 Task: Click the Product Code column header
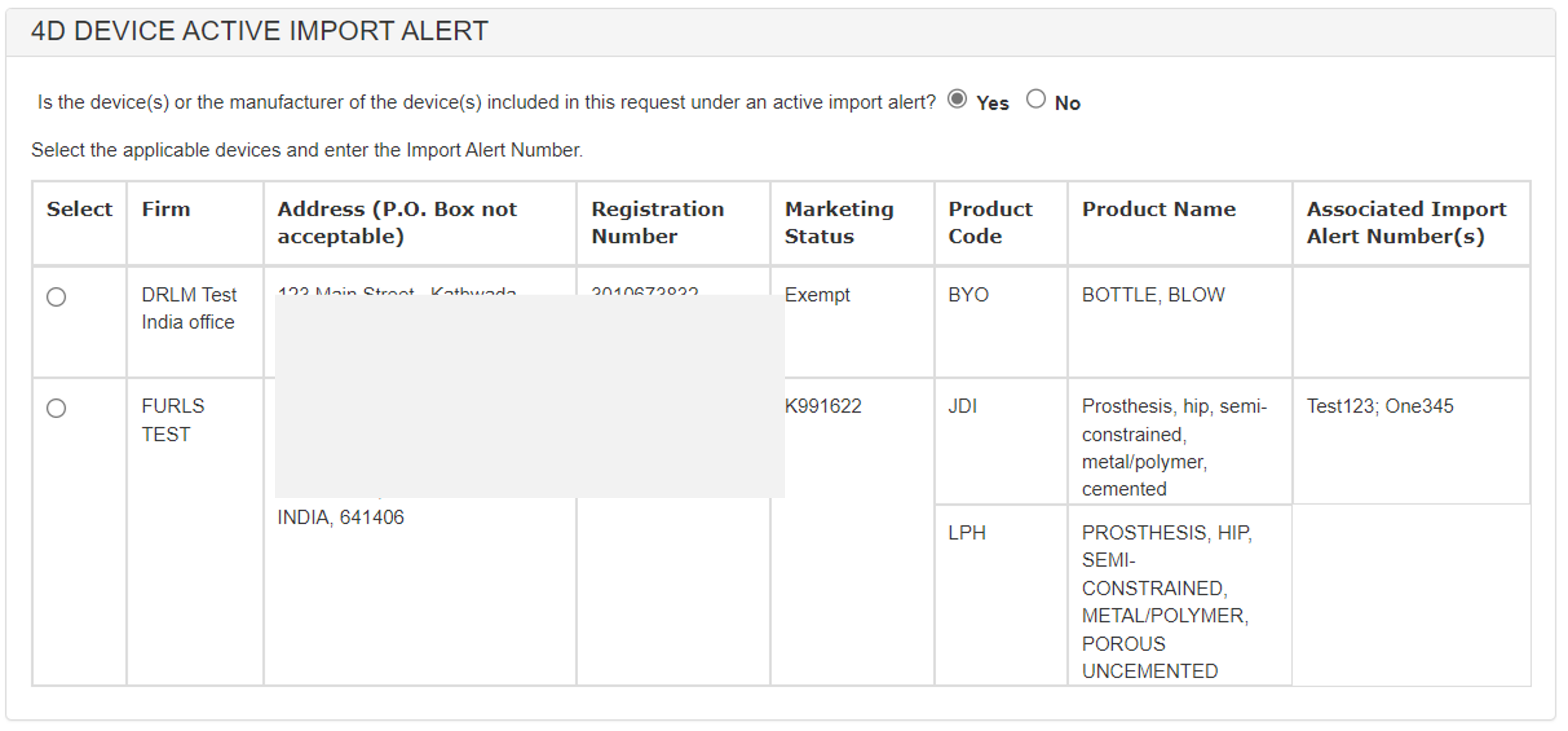(x=990, y=222)
